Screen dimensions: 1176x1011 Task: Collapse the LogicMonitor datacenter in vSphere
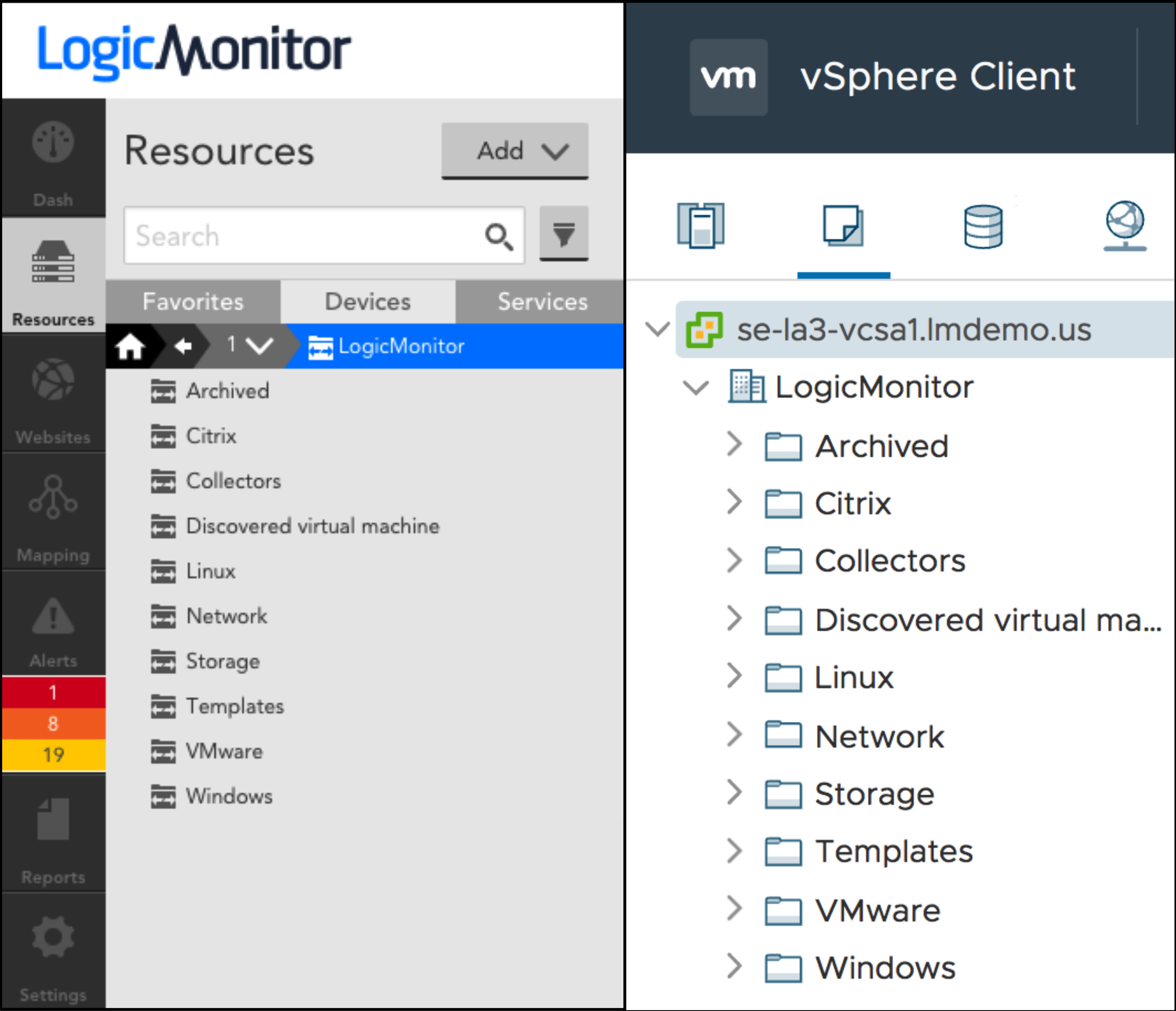pos(696,388)
